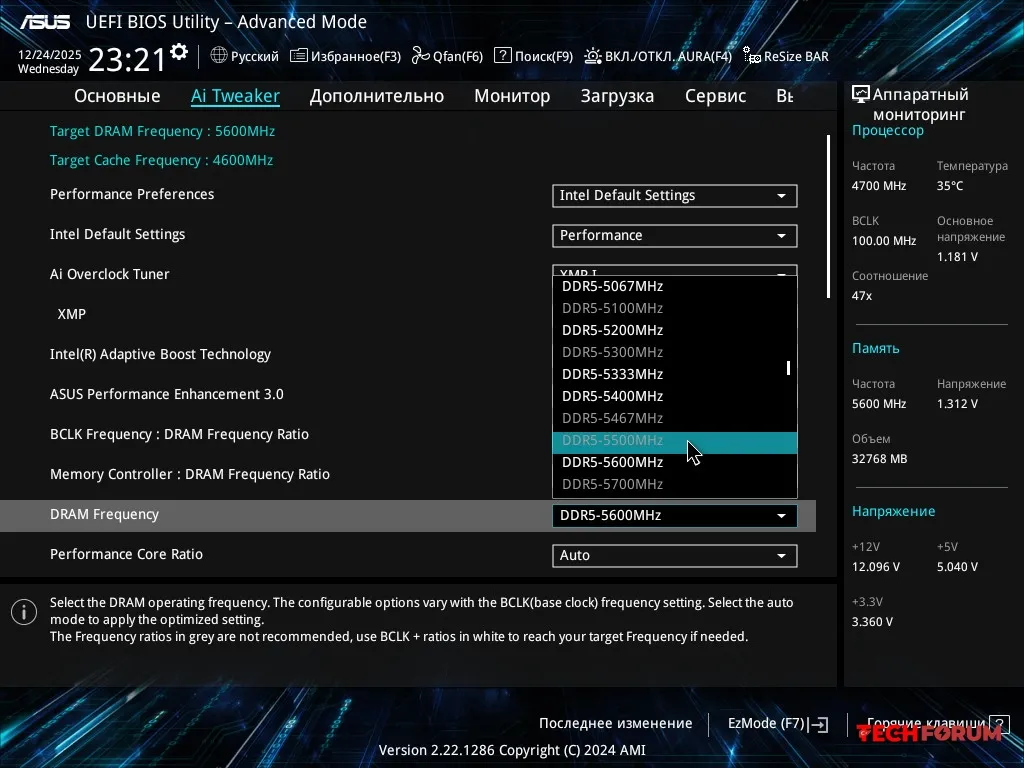
Task: Click the dropdown list scrollbar thumb
Action: tap(788, 368)
